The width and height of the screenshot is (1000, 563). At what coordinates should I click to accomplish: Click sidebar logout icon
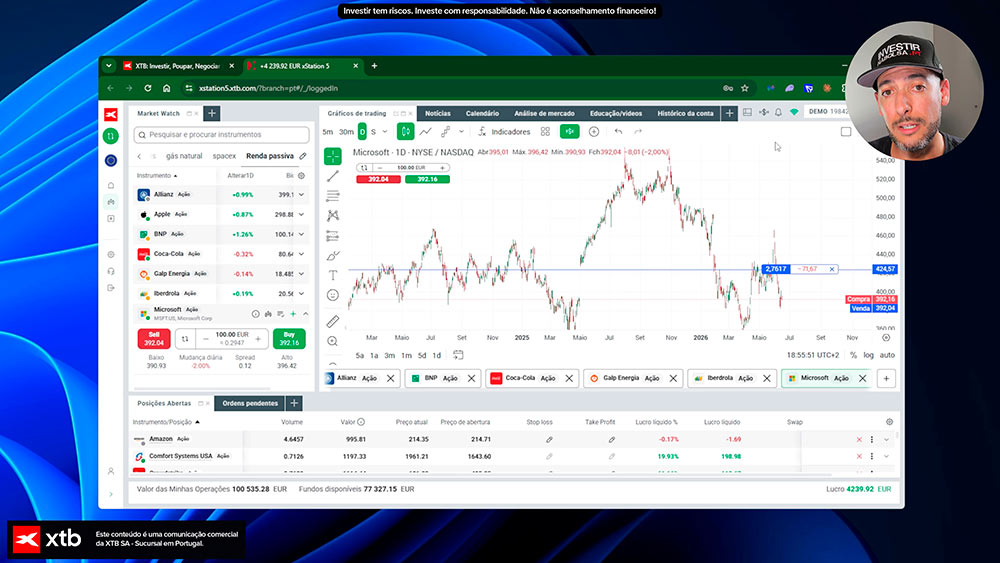coord(111,288)
